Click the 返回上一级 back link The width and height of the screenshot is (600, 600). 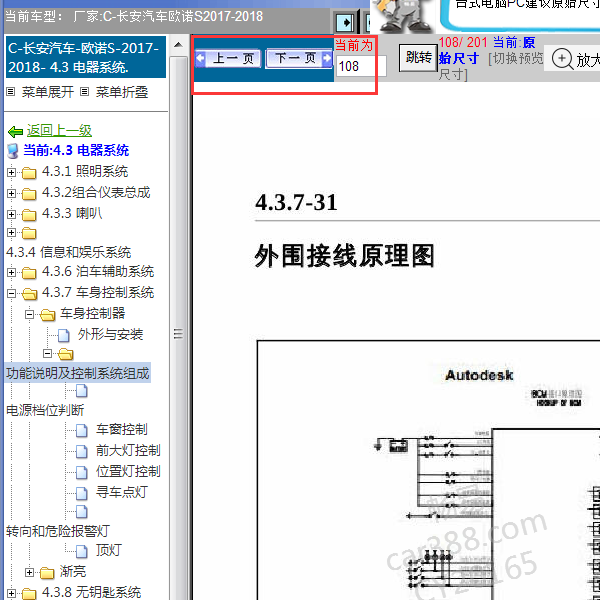tap(59, 130)
